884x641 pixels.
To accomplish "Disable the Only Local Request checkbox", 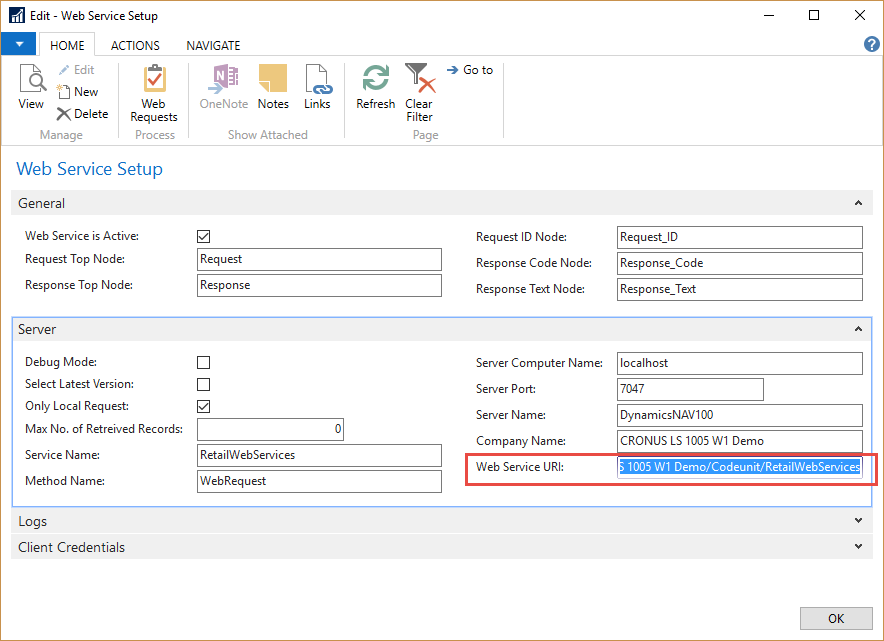I will [x=204, y=406].
